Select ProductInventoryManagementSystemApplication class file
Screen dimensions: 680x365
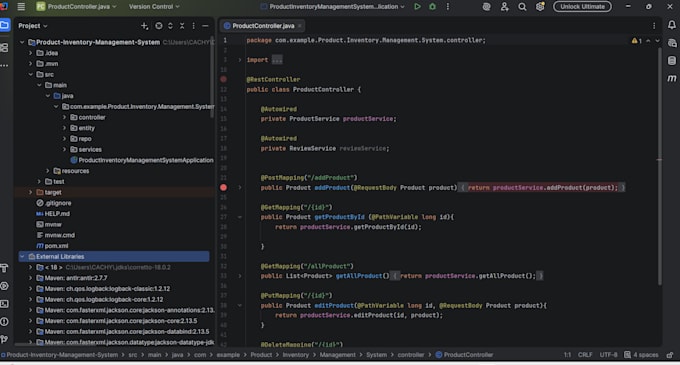pos(142,160)
